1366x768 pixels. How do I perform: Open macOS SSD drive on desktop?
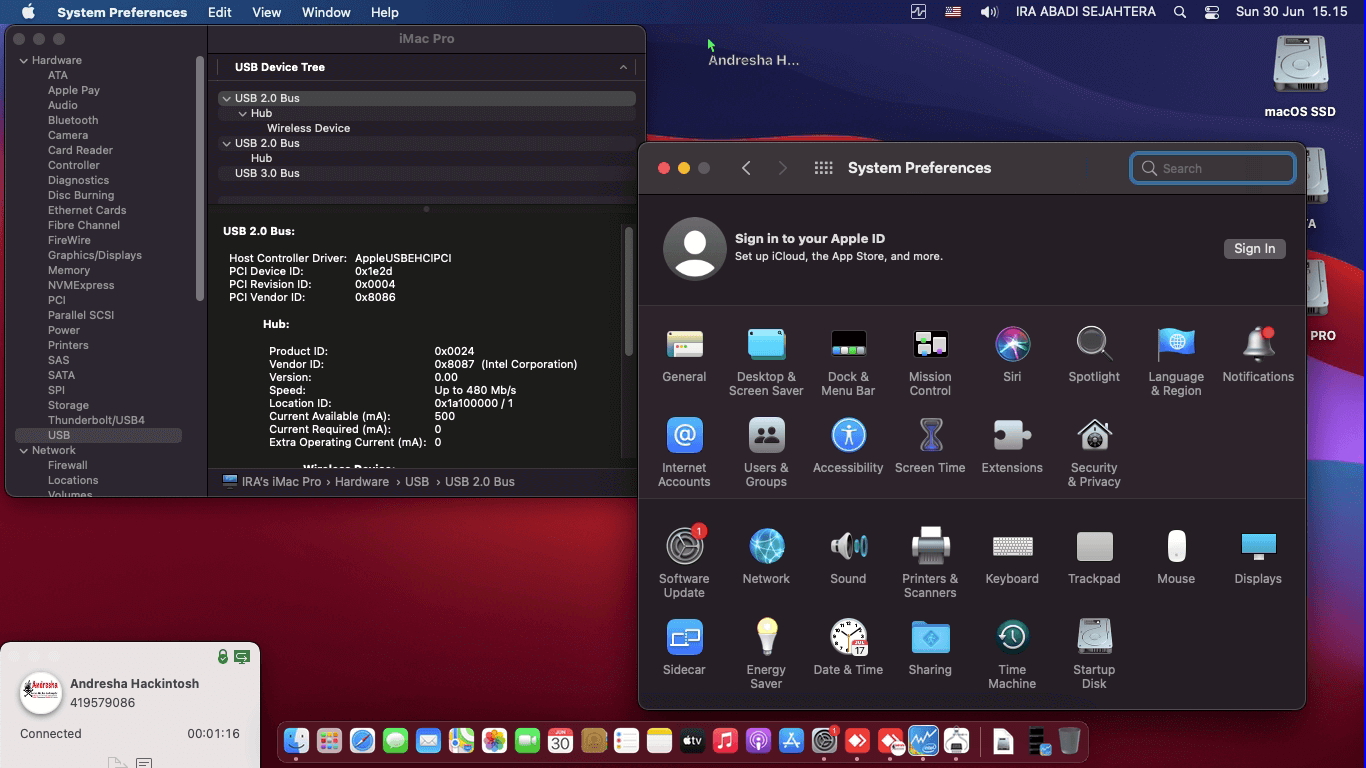coord(1300,76)
